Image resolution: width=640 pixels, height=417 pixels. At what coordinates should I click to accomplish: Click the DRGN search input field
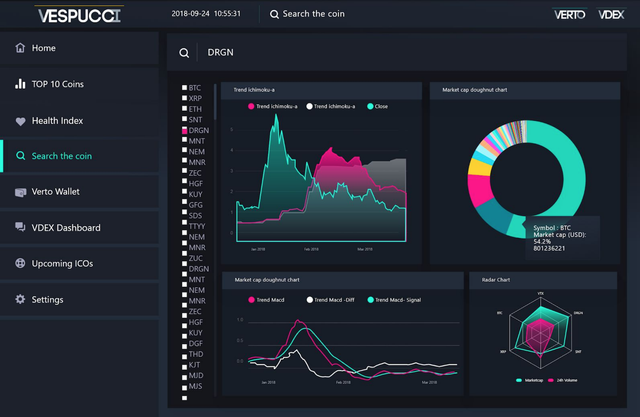tap(412, 53)
